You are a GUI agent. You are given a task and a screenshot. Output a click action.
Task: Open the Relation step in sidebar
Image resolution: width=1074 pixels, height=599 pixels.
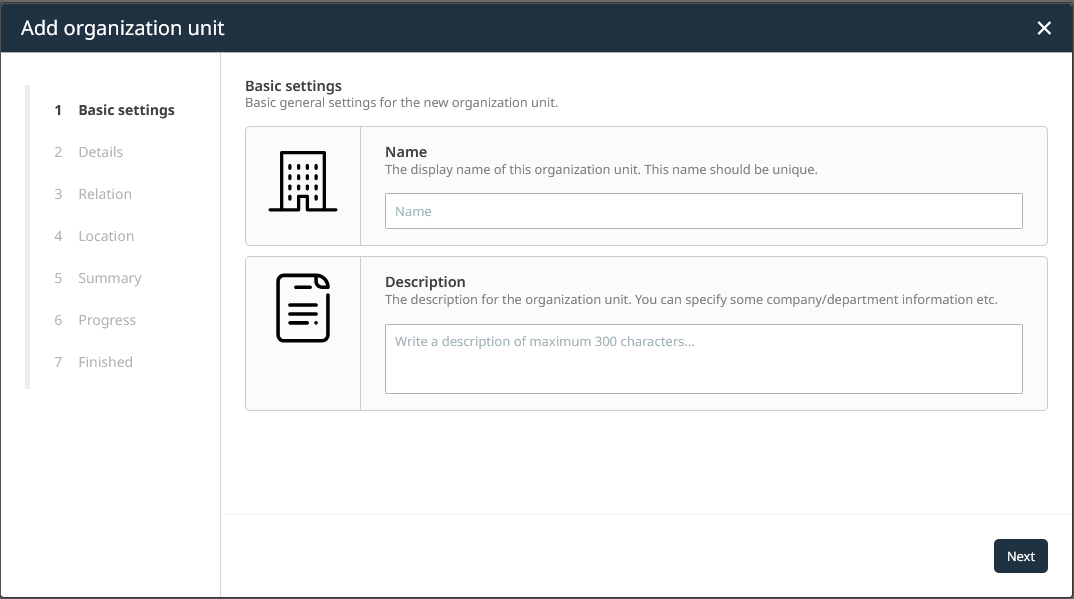click(105, 194)
